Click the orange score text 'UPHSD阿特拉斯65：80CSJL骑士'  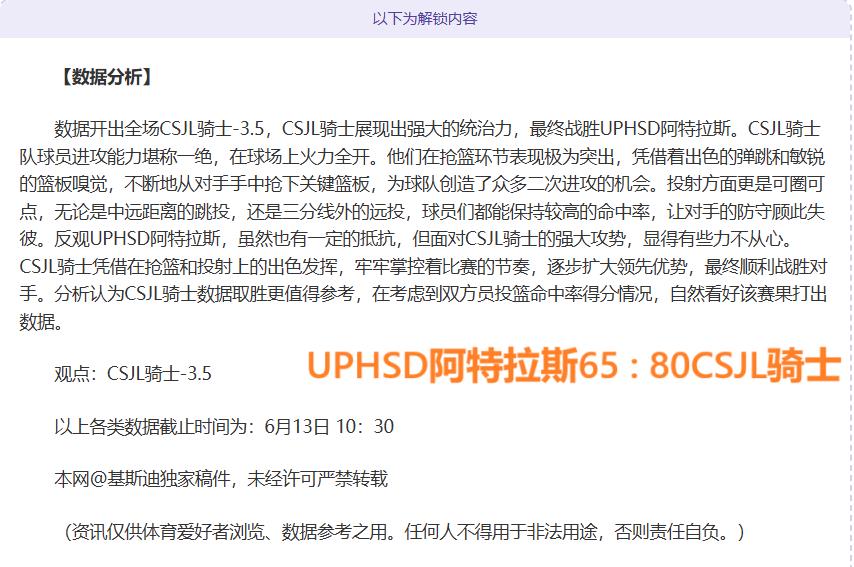point(574,365)
